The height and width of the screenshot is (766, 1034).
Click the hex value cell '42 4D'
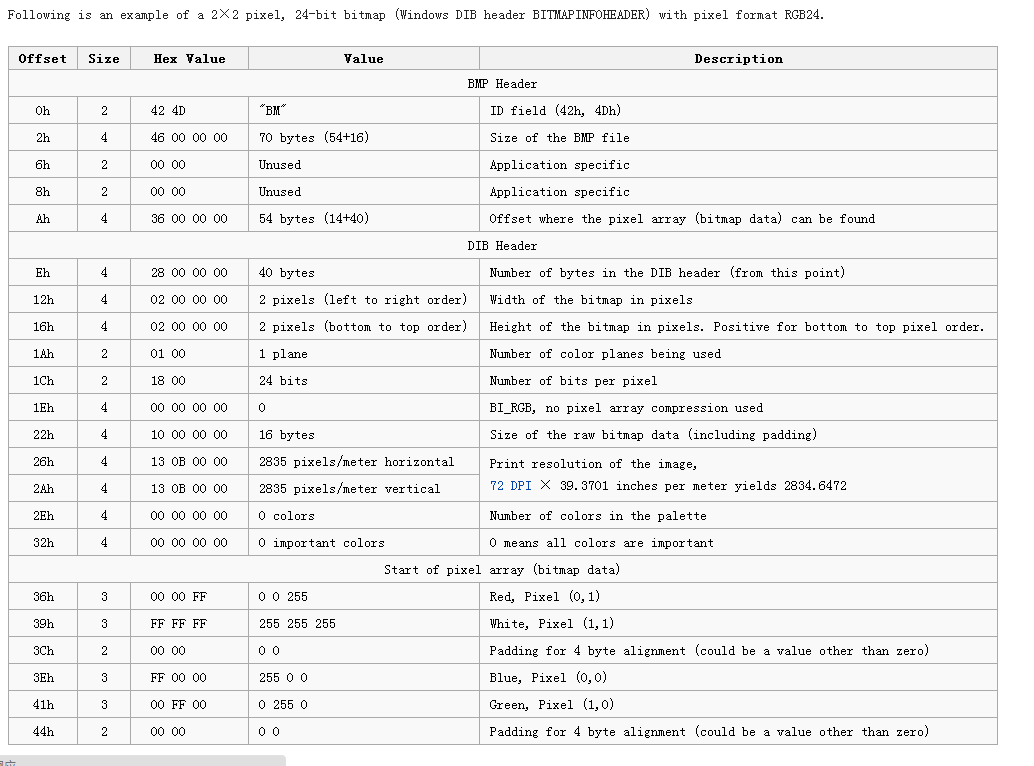coord(168,111)
